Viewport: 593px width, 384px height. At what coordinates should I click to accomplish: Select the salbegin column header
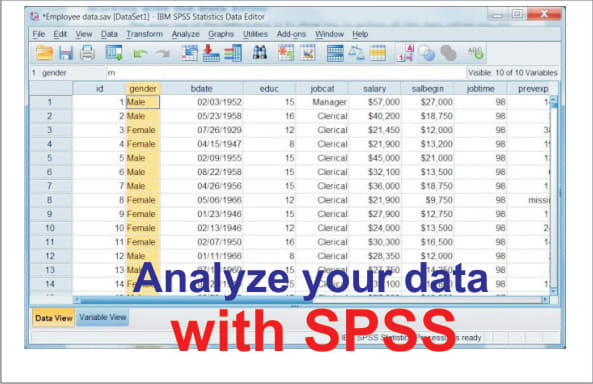tap(428, 89)
